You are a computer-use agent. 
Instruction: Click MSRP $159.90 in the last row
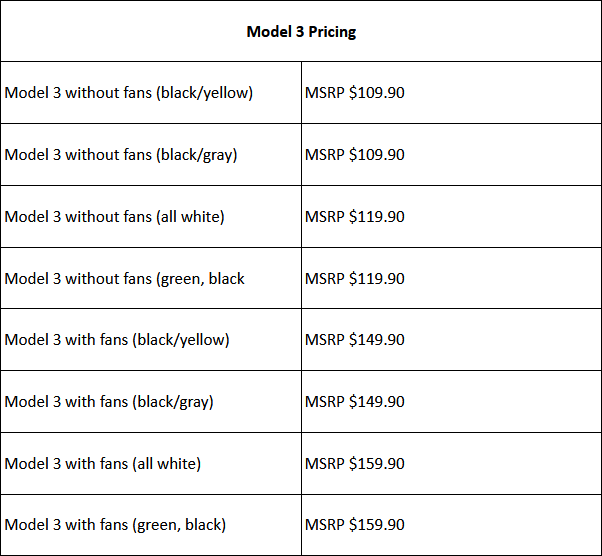click(x=452, y=525)
